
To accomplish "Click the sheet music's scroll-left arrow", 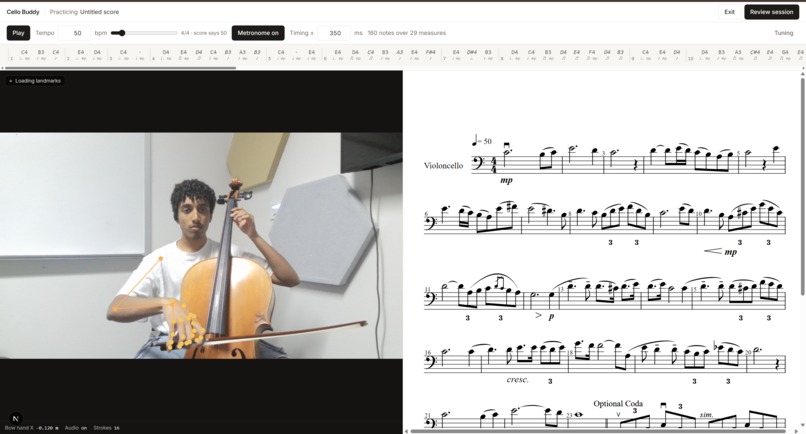I will [406, 431].
